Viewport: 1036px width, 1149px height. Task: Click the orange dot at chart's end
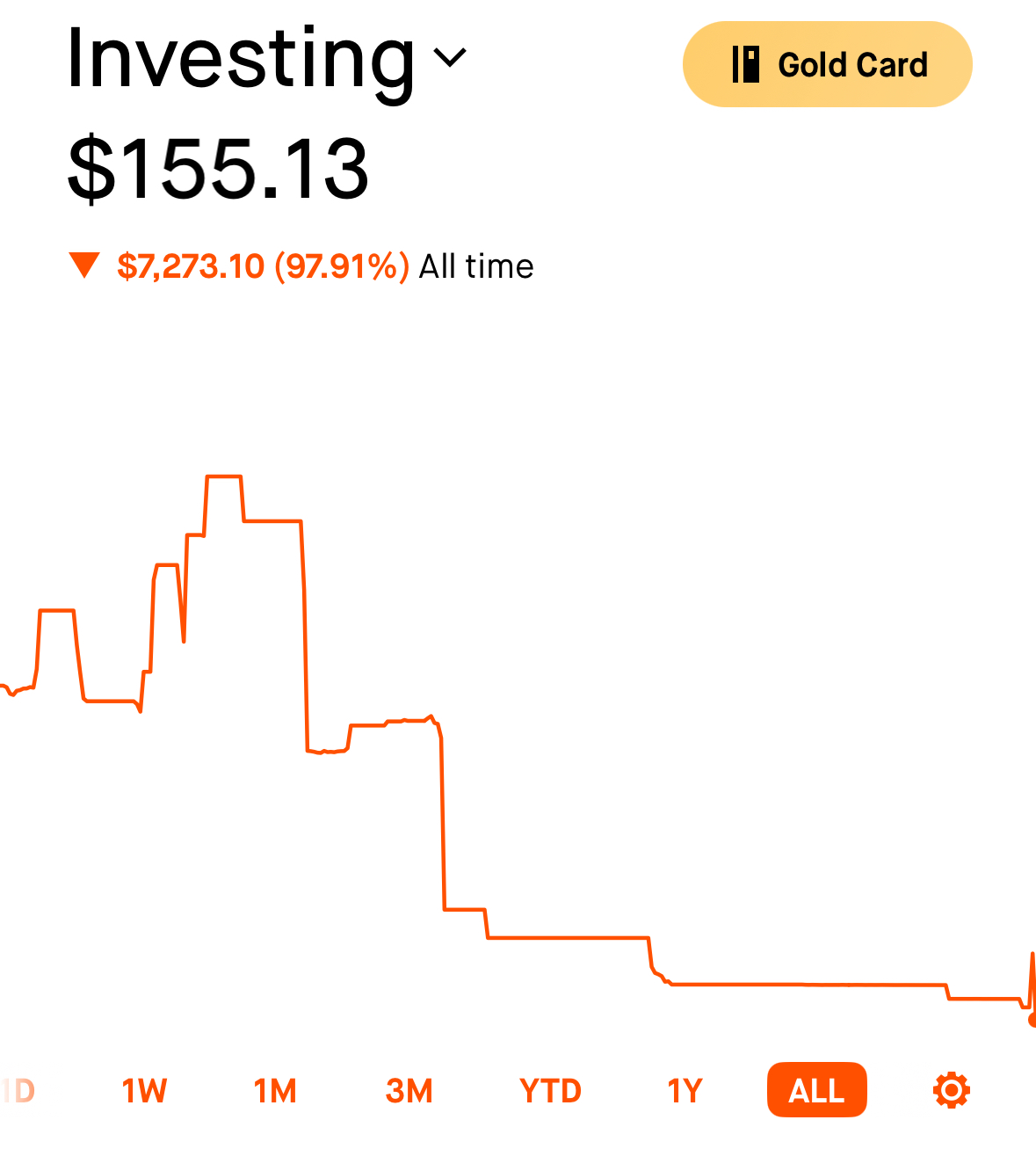[1032, 1020]
